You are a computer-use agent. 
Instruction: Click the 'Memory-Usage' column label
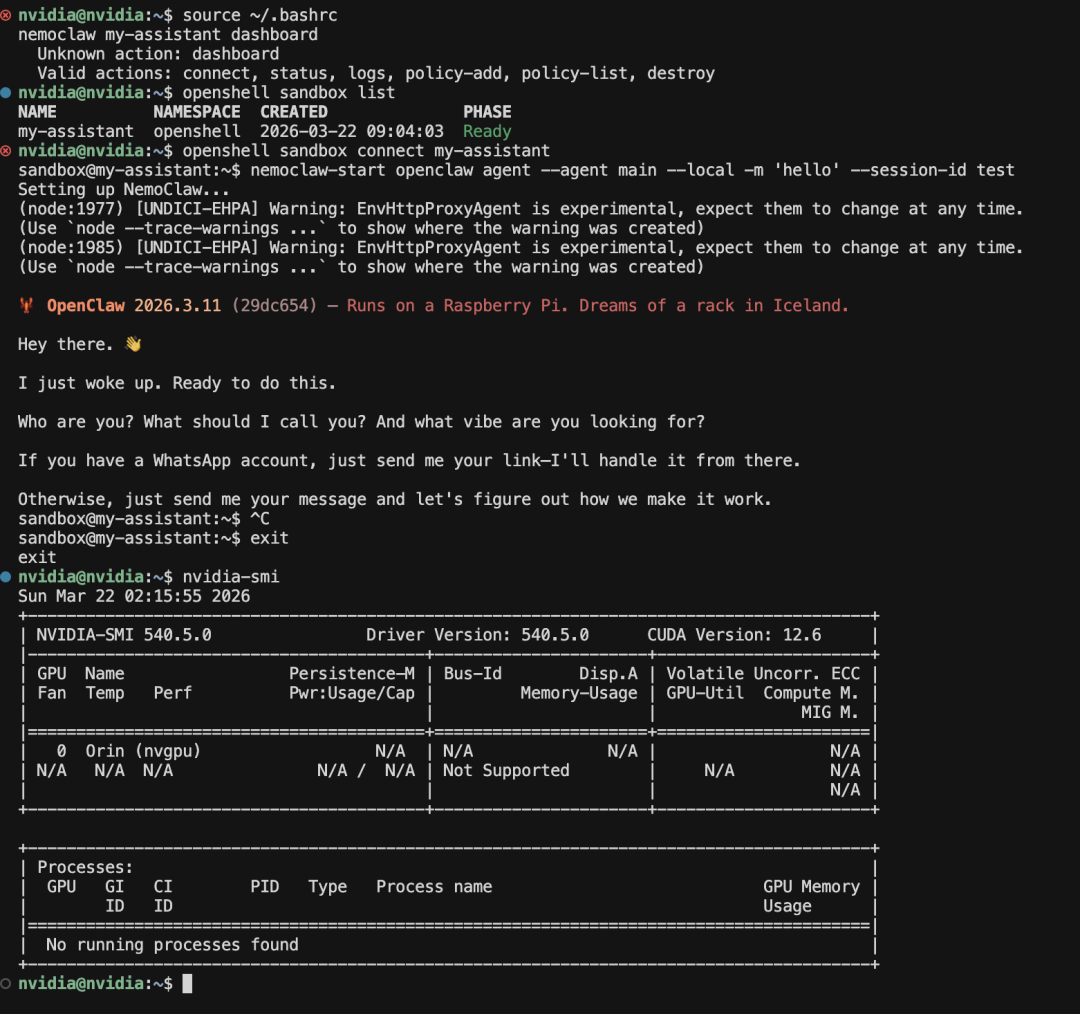(x=579, y=693)
